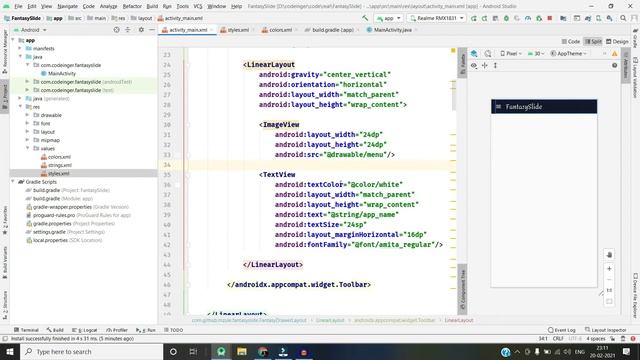Click the Design Surface layers icon
Screen dimensions: 640x360
474,53
